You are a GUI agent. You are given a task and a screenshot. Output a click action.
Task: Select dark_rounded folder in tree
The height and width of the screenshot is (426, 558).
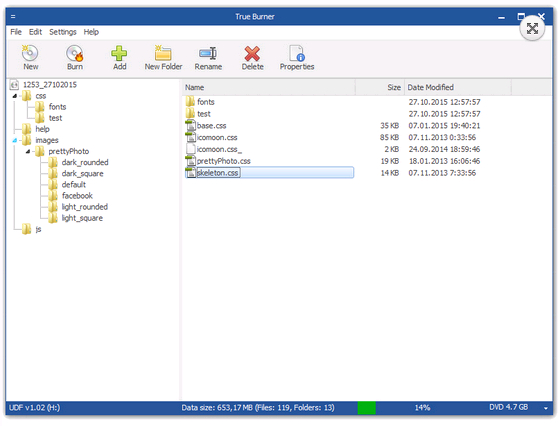click(85, 162)
